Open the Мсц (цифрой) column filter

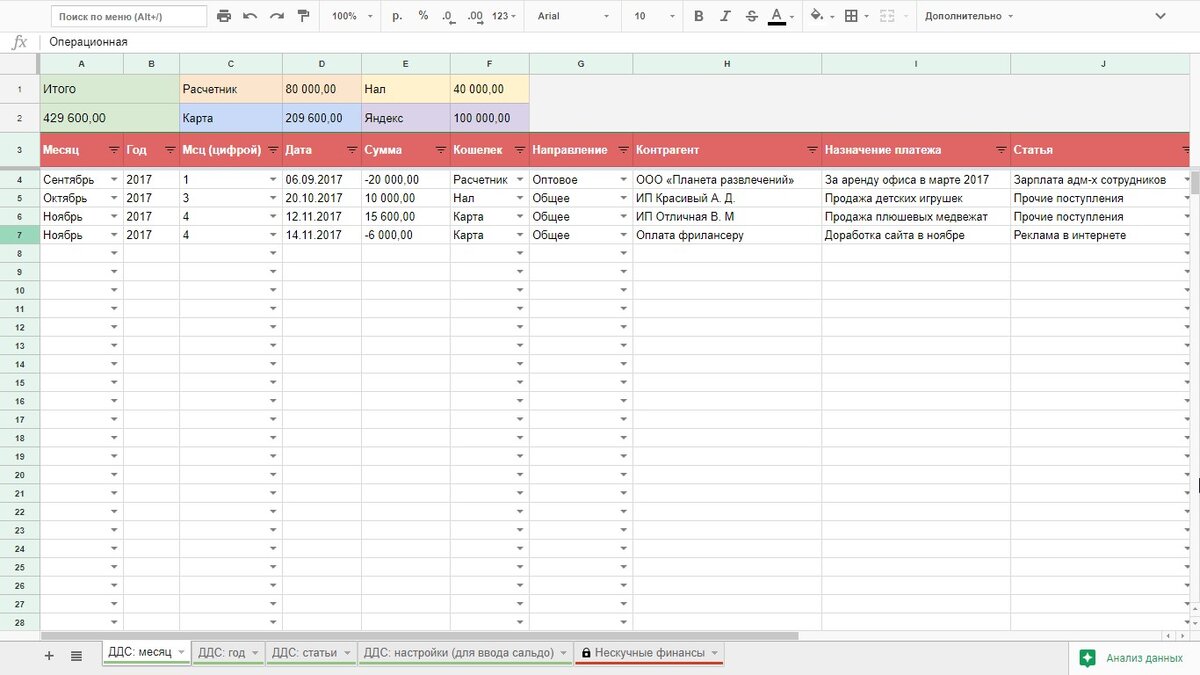coord(272,150)
